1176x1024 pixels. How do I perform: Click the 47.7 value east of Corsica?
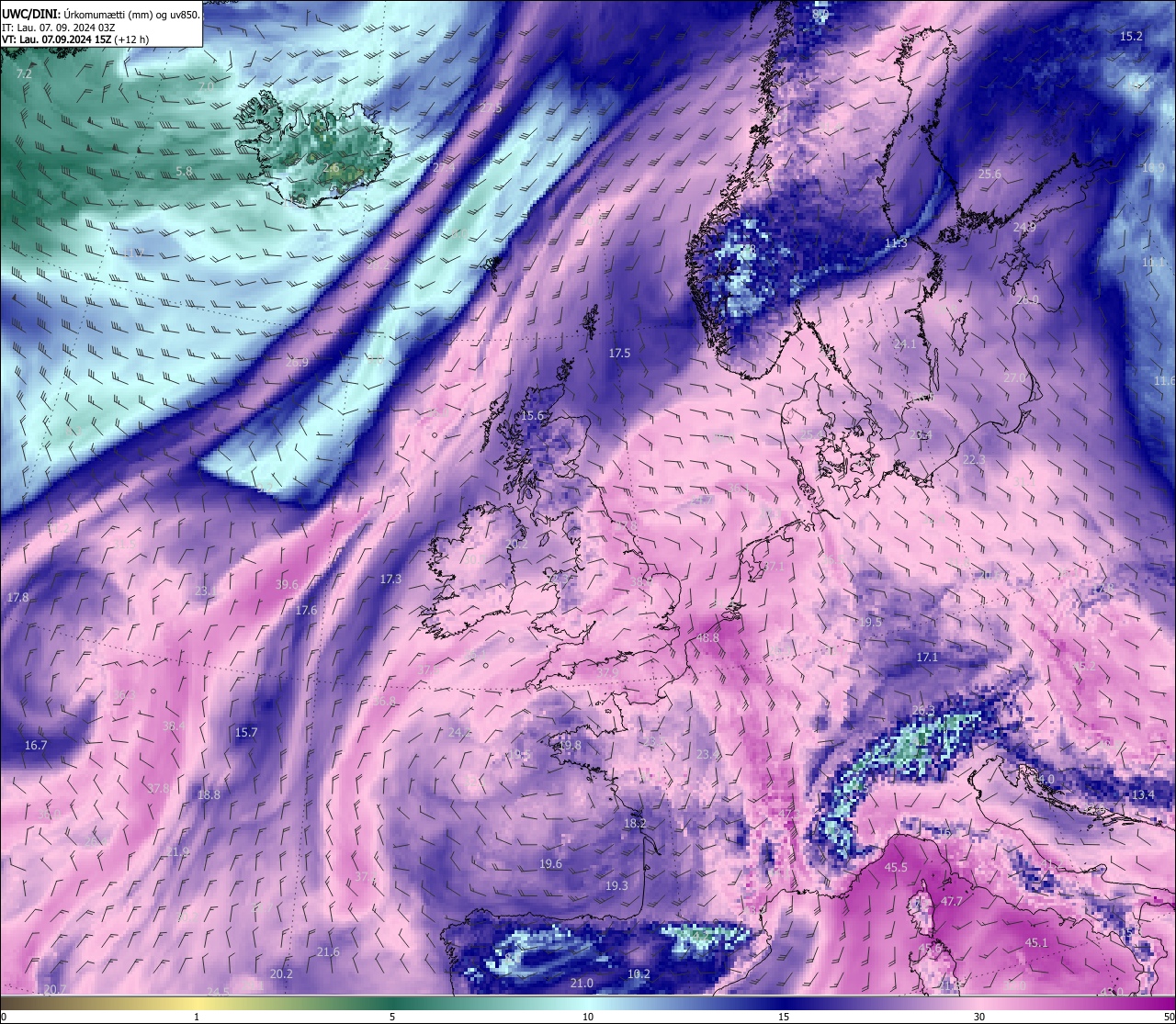coord(952,901)
